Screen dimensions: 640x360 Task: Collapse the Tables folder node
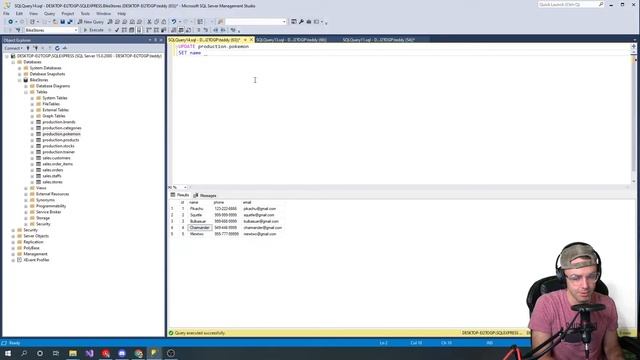click(x=26, y=92)
